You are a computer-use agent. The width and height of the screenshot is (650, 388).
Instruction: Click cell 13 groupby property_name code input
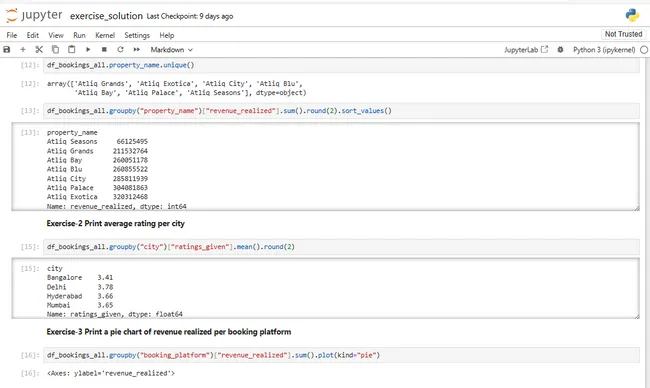coord(341,111)
